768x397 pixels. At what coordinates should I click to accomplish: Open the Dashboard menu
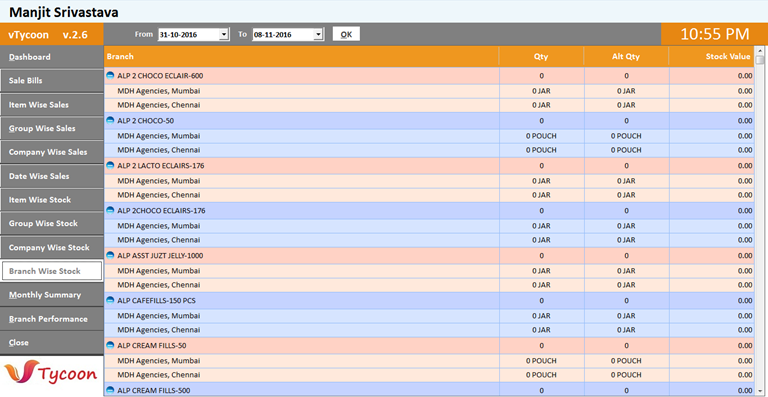point(51,57)
